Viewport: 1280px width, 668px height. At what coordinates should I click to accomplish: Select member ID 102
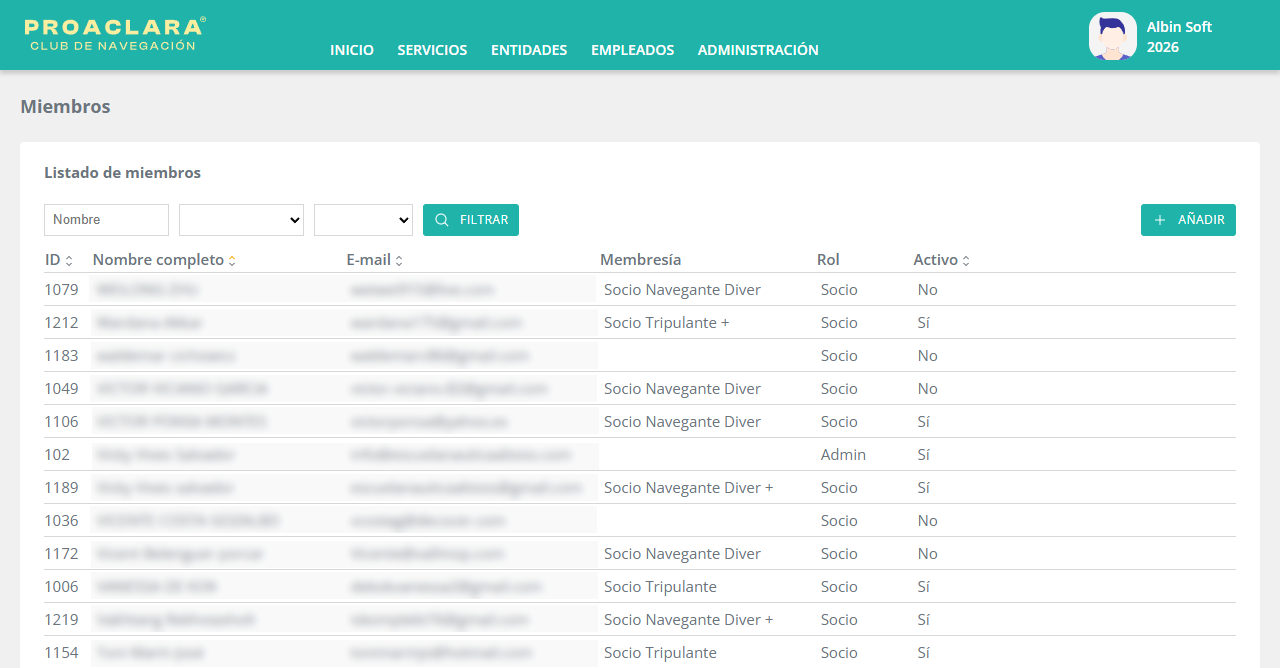click(58, 455)
